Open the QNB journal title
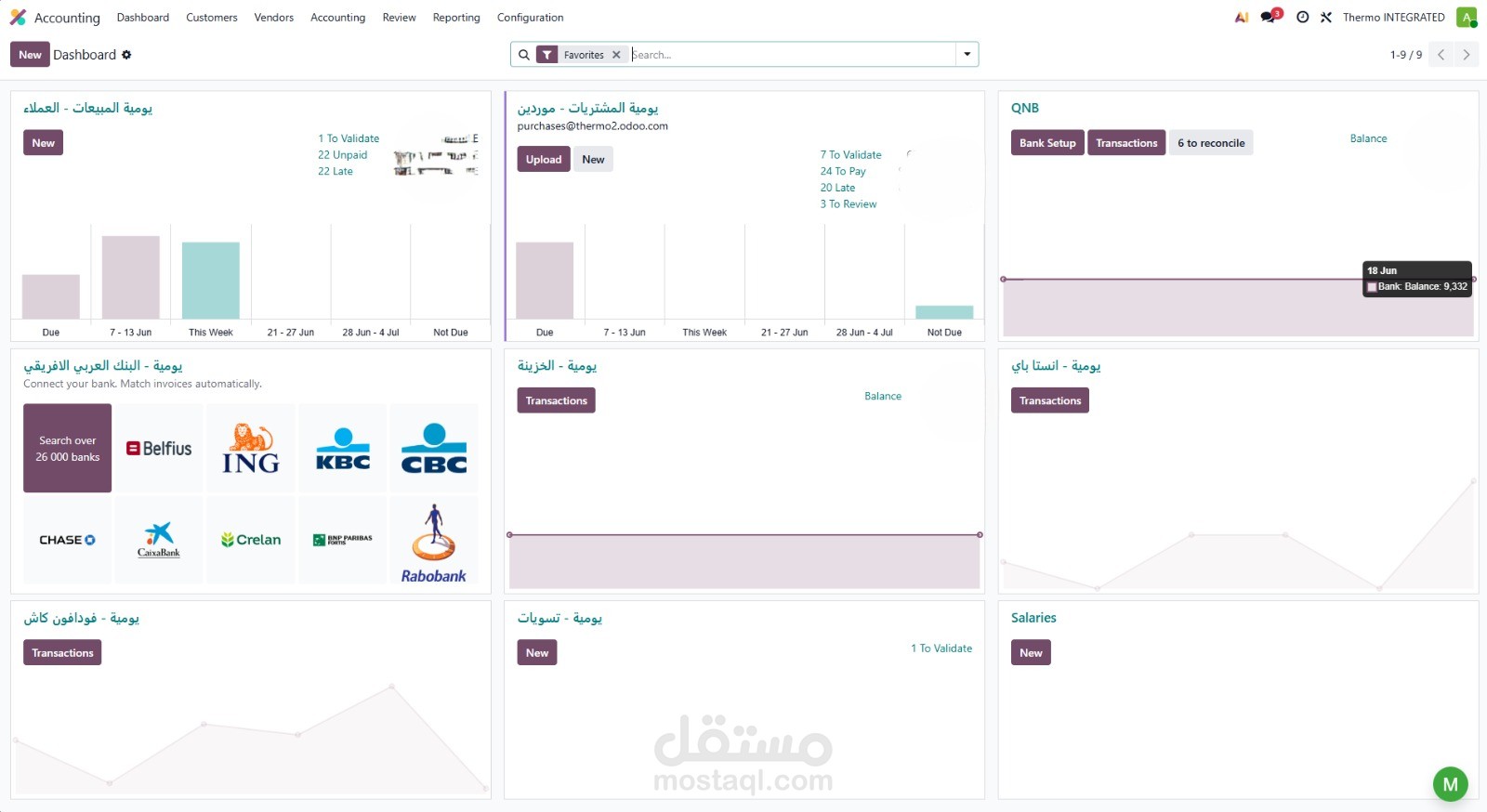The width and height of the screenshot is (1487, 812). point(1025,108)
